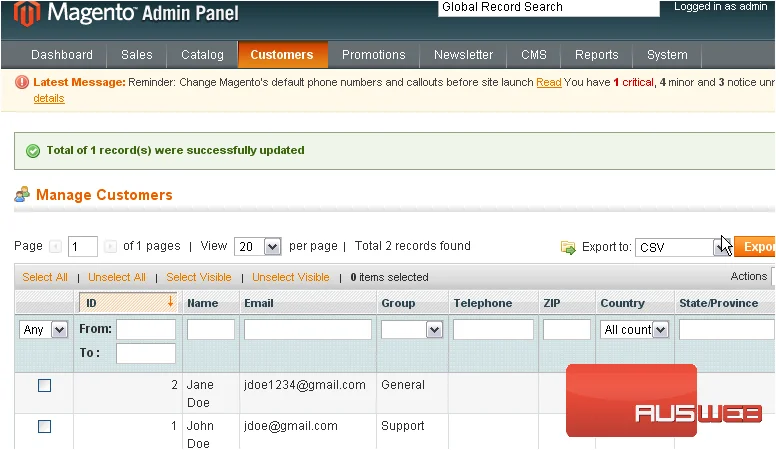The width and height of the screenshot is (776, 450).
Task: Open the Catalog menu
Action: coord(202,54)
